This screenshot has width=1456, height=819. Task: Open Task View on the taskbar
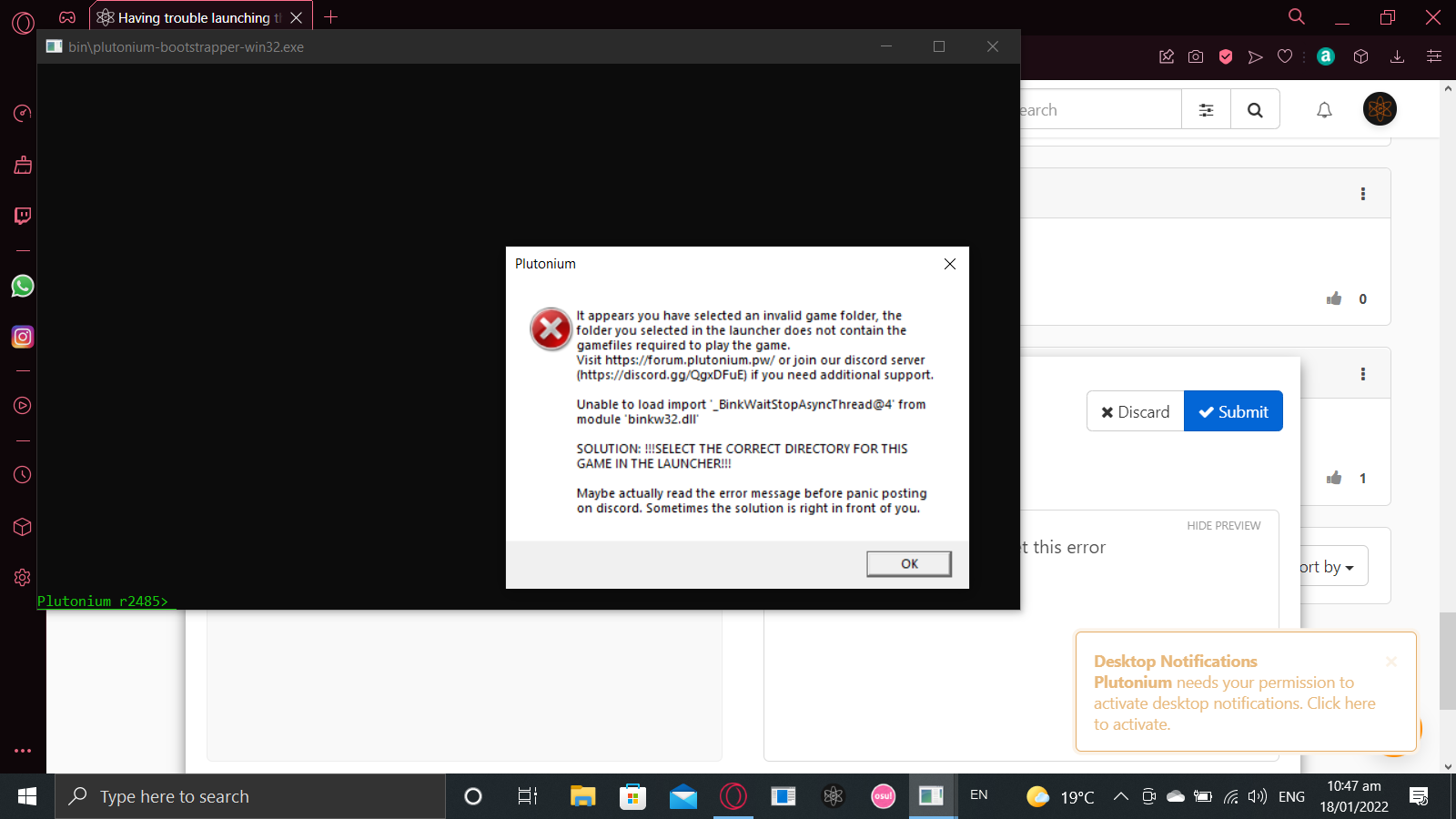527,796
